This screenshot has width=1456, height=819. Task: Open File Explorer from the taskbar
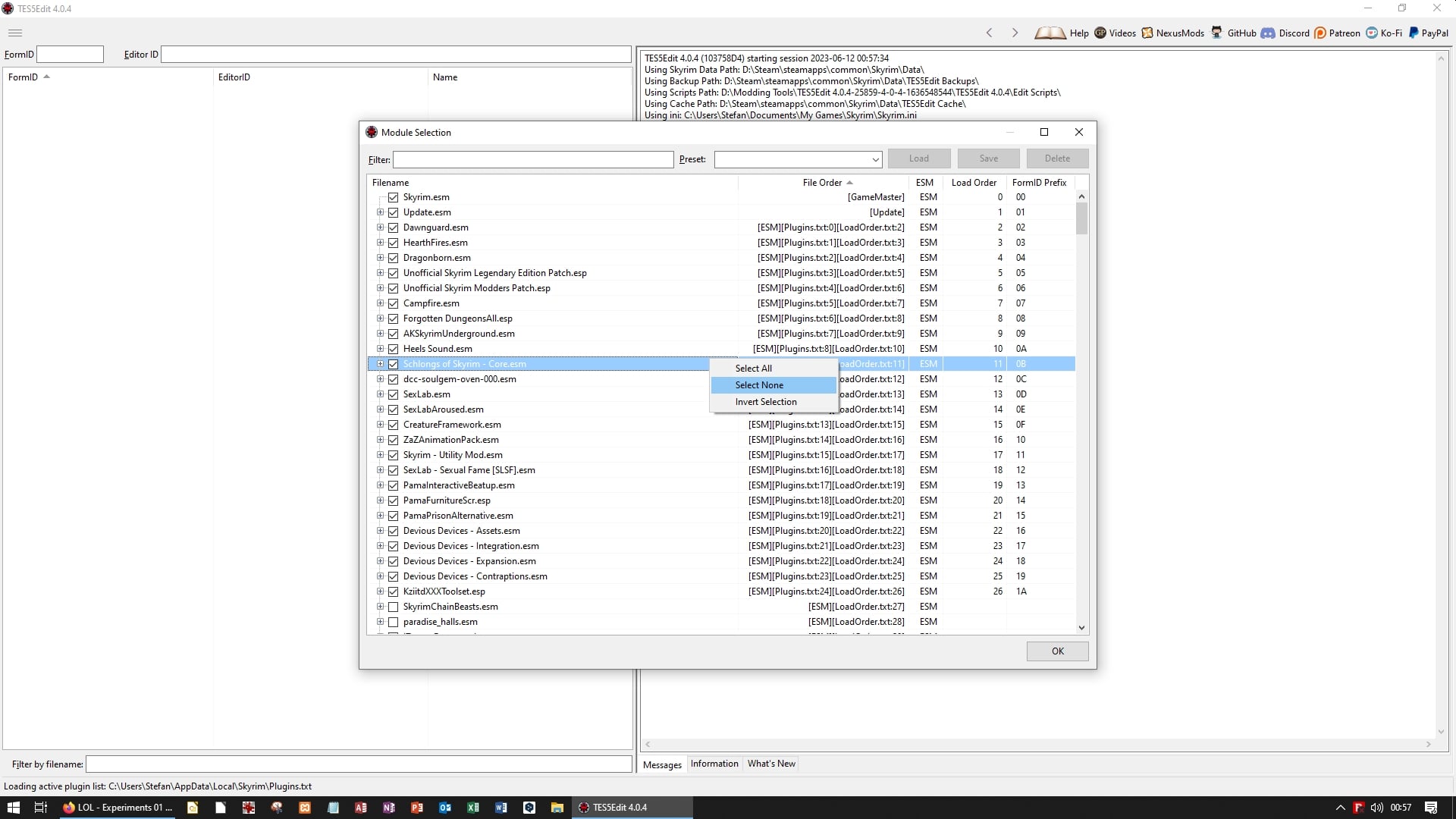tap(557, 808)
